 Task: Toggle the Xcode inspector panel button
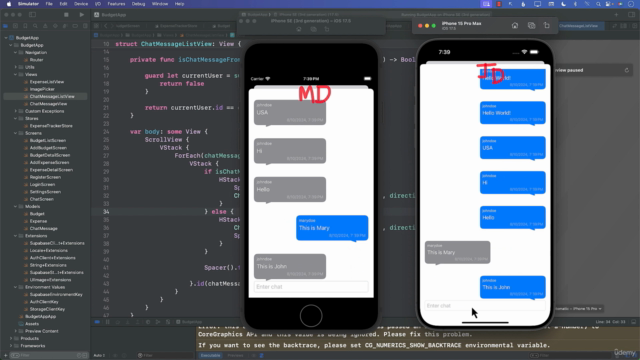click(631, 15)
